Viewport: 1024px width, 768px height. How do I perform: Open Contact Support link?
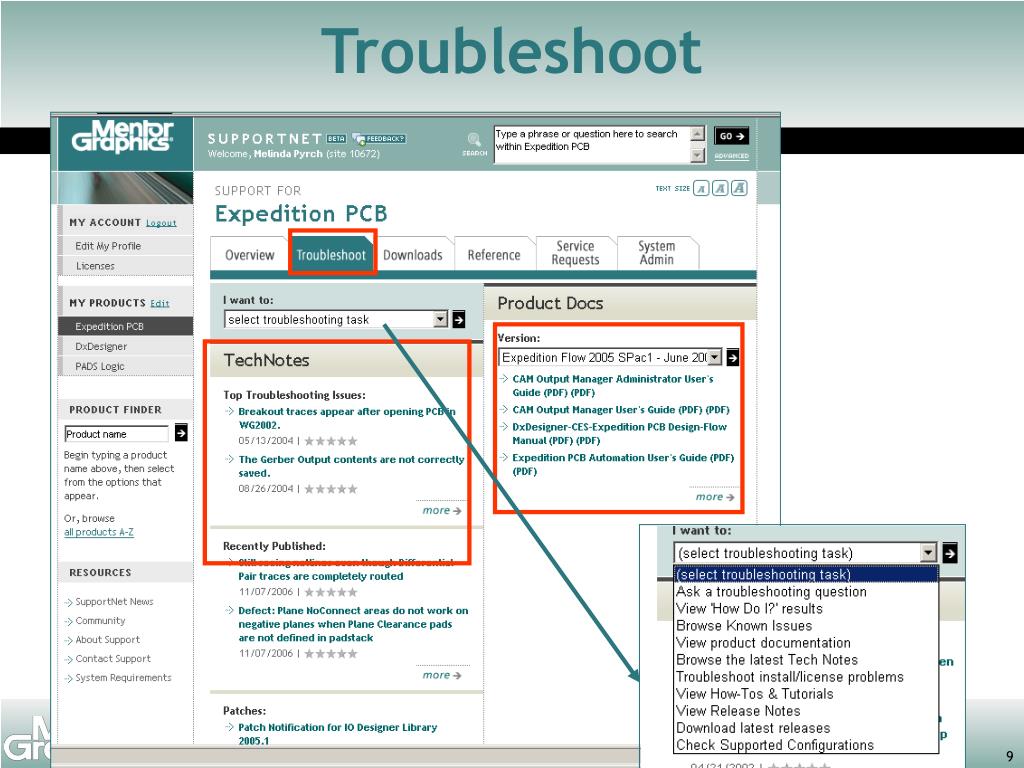[113, 659]
